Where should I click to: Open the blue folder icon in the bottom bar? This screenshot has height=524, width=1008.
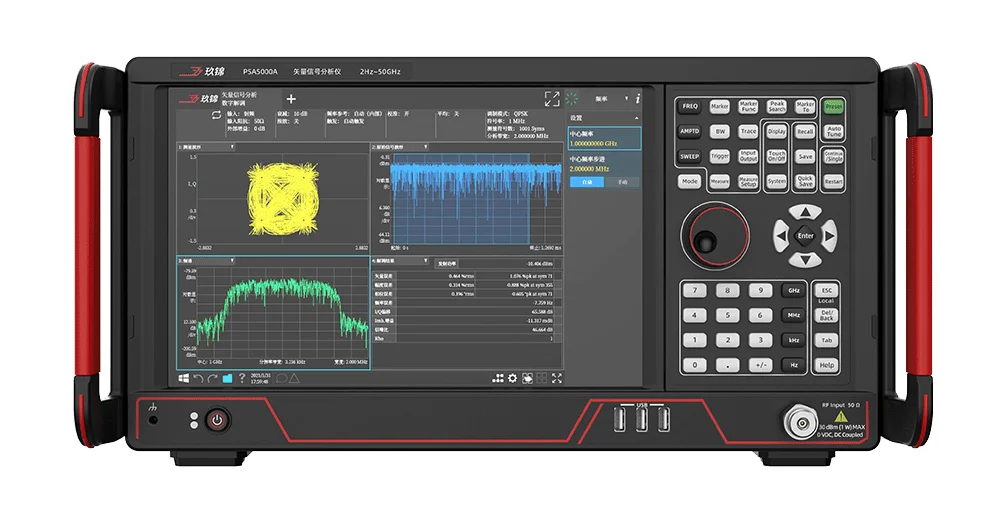(x=227, y=378)
